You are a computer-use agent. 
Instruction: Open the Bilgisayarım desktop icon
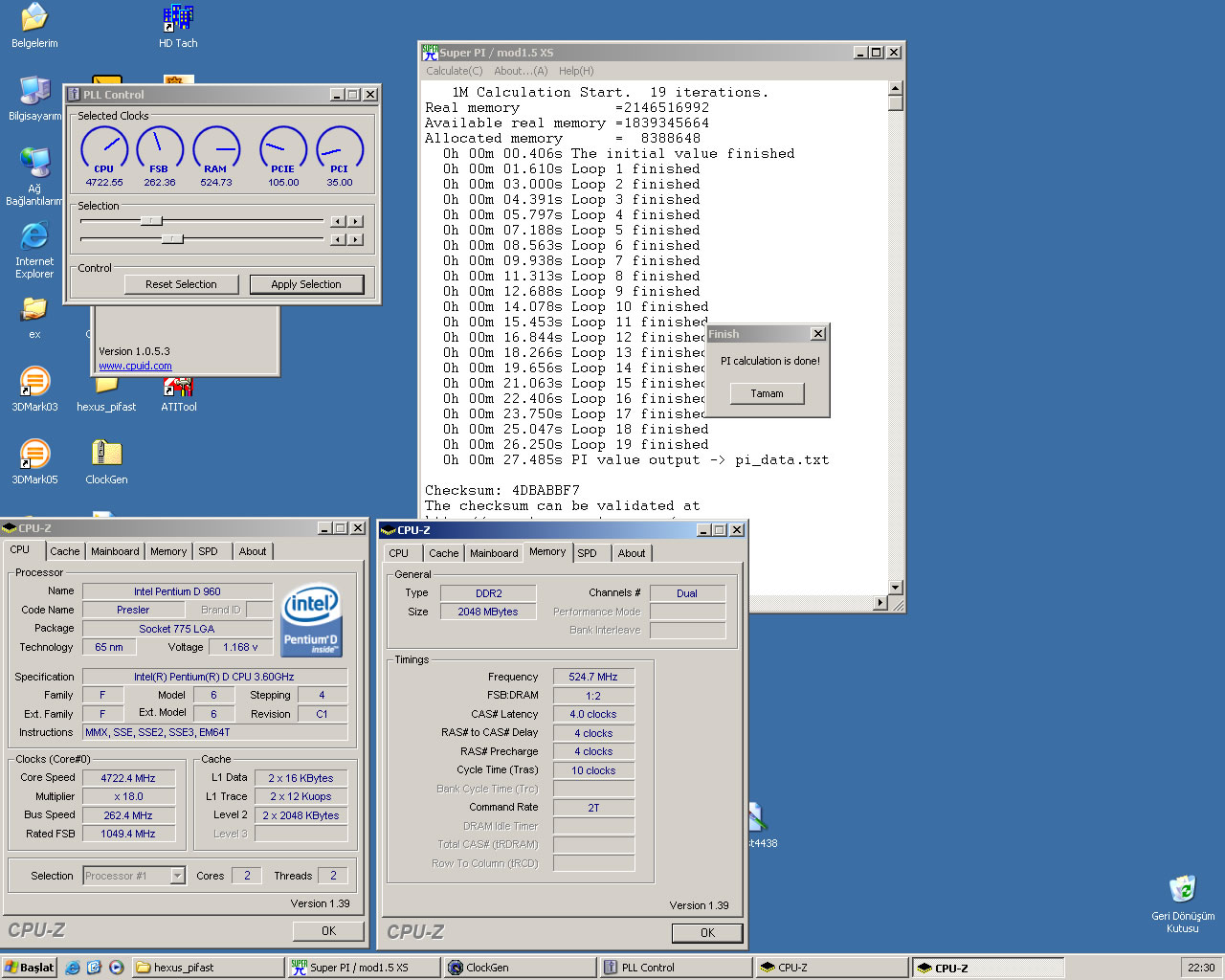pyautogui.click(x=34, y=99)
